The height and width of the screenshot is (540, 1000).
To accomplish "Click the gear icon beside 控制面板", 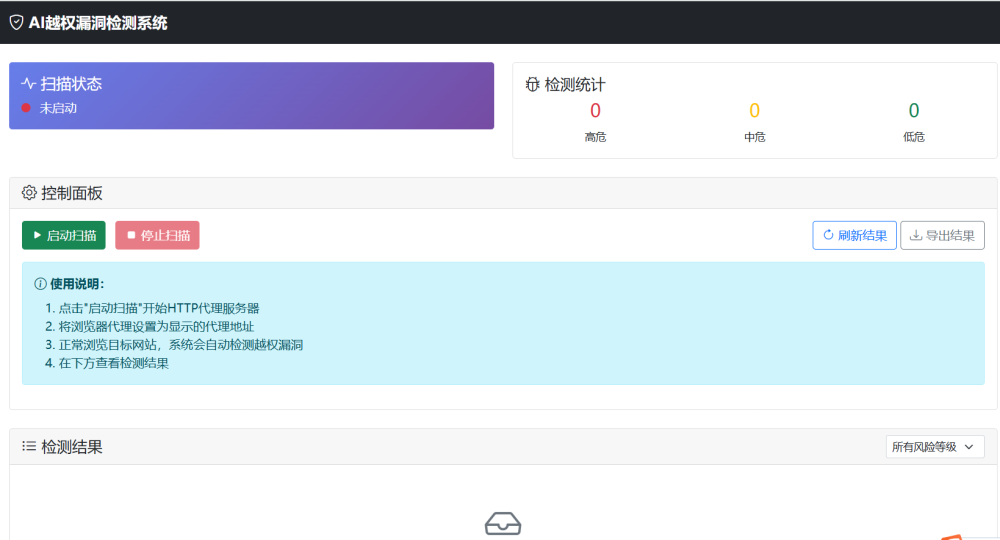I will tap(29, 193).
